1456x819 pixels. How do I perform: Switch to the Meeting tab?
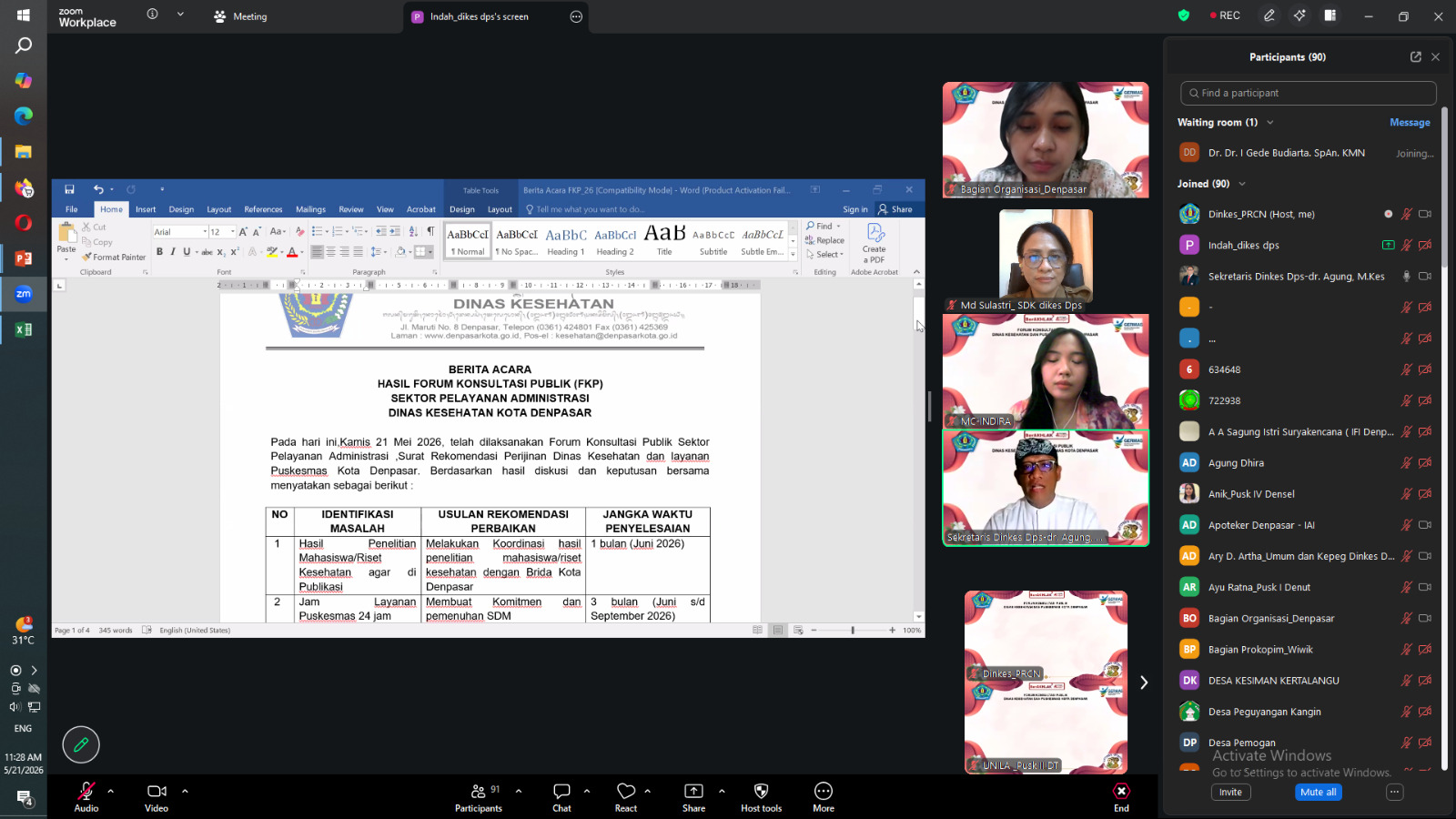point(240,16)
